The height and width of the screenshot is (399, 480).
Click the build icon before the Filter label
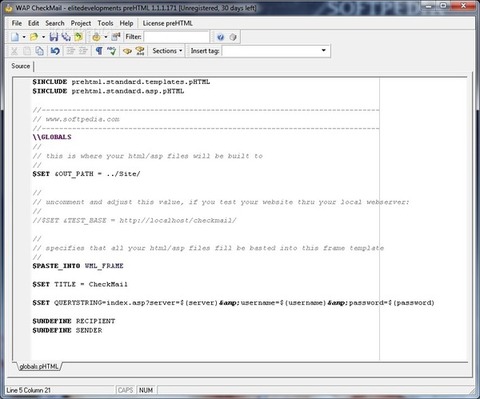[116, 37]
